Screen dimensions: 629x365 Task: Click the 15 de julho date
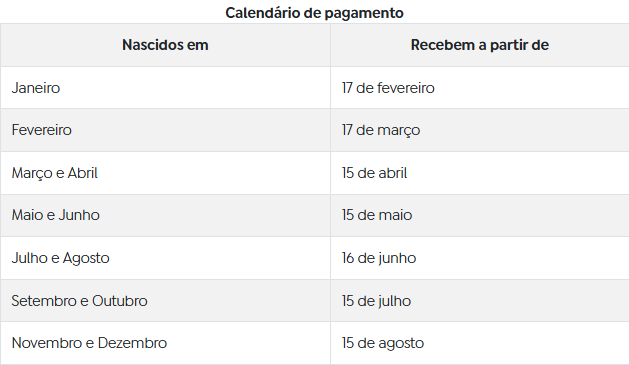376,301
